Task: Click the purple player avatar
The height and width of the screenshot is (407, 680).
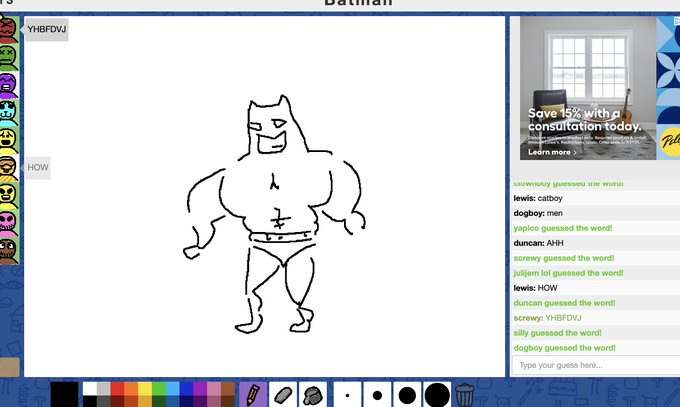Action: 9,85
